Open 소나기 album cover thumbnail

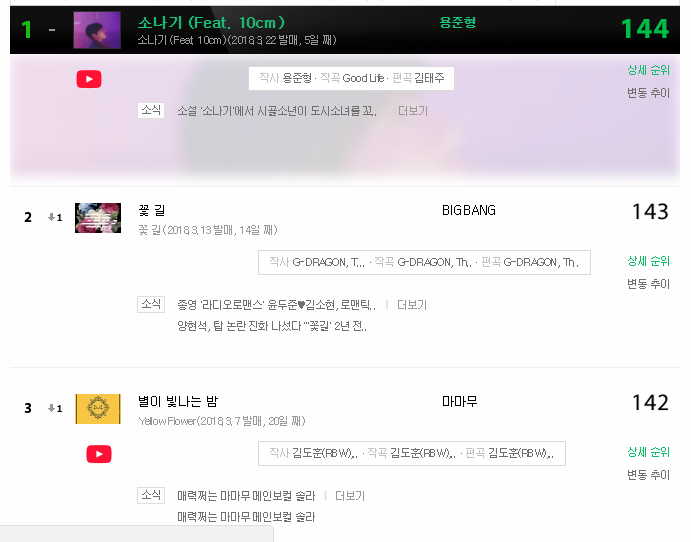pyautogui.click(x=97, y=30)
